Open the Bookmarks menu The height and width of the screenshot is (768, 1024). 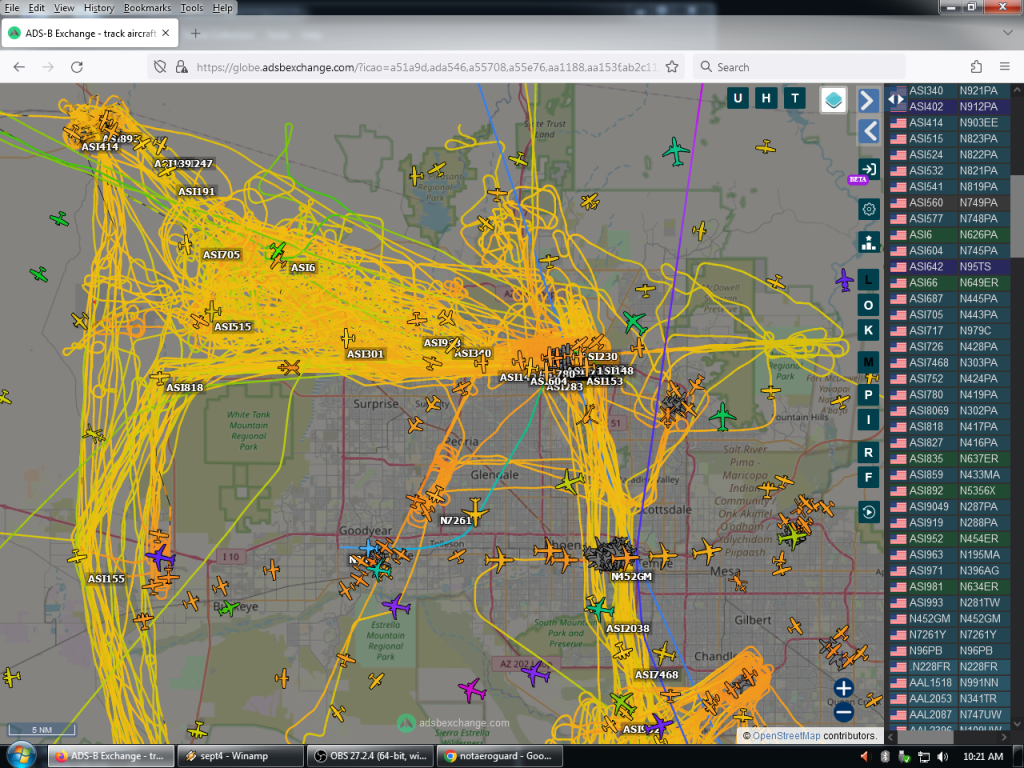148,8
